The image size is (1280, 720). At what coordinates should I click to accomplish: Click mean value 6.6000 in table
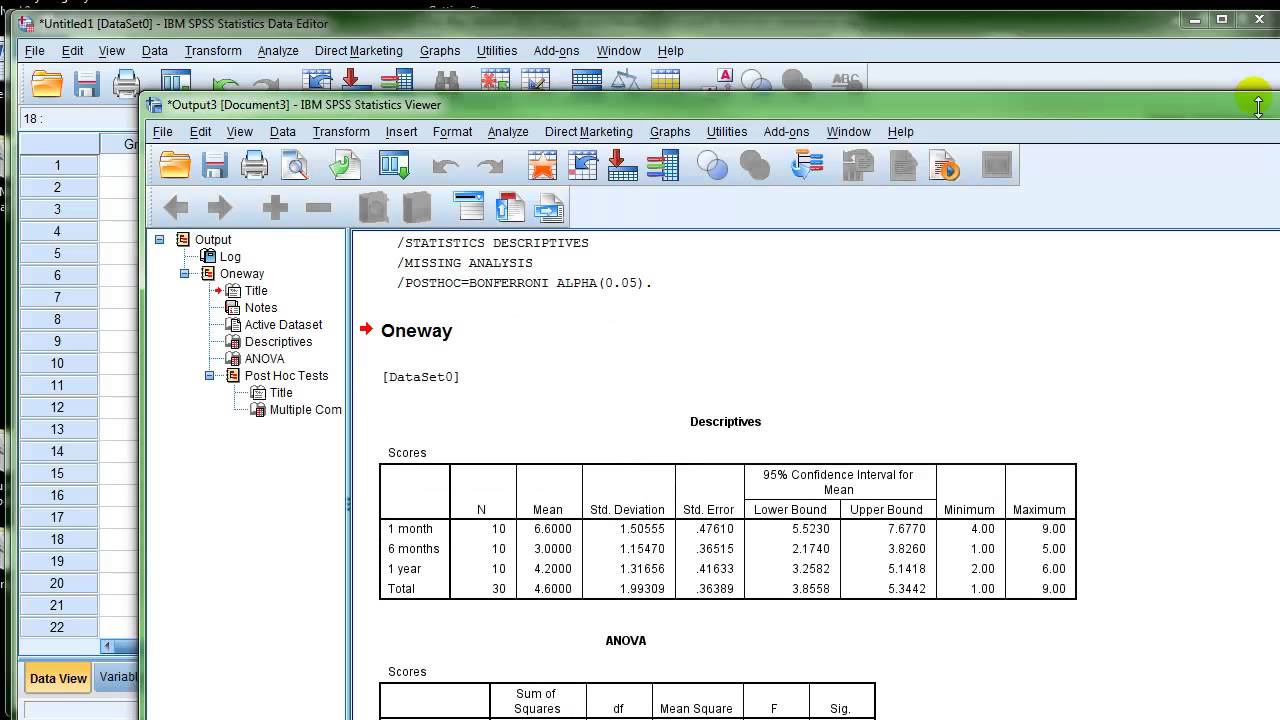(553, 529)
